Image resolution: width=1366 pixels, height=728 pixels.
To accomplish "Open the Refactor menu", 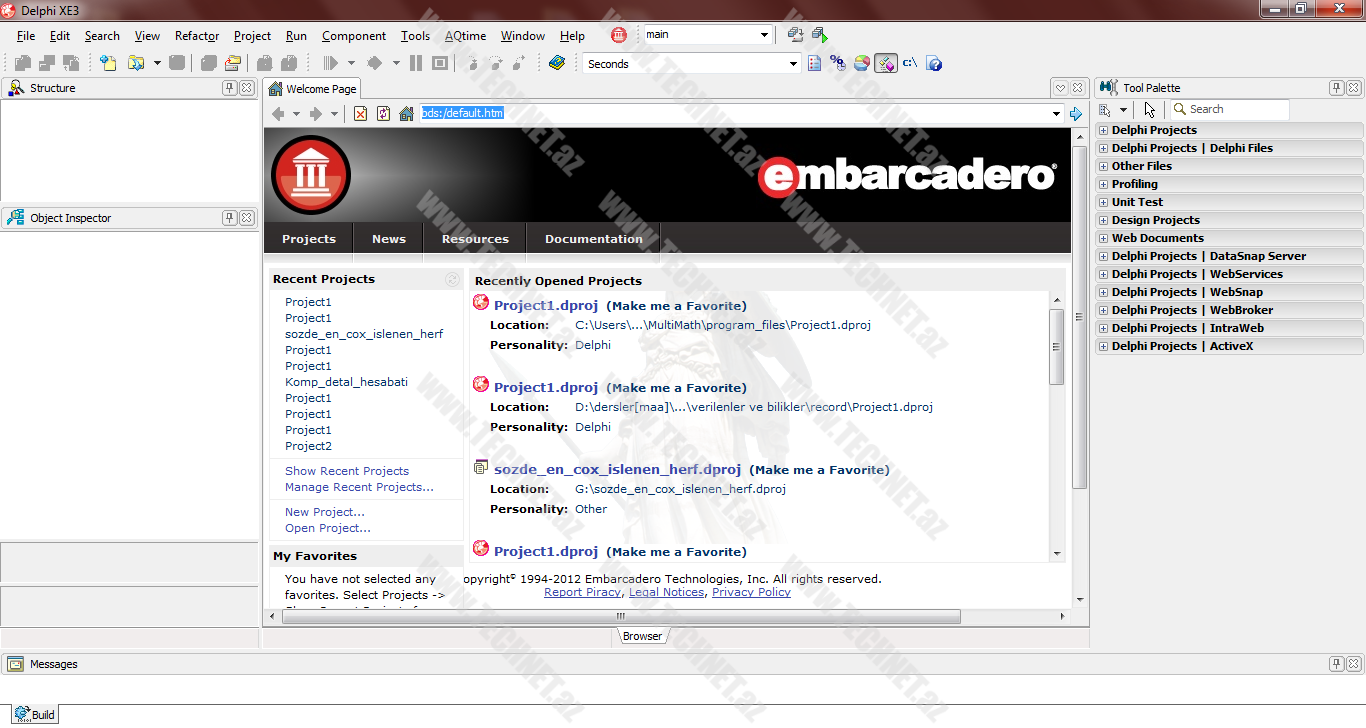I will point(197,36).
